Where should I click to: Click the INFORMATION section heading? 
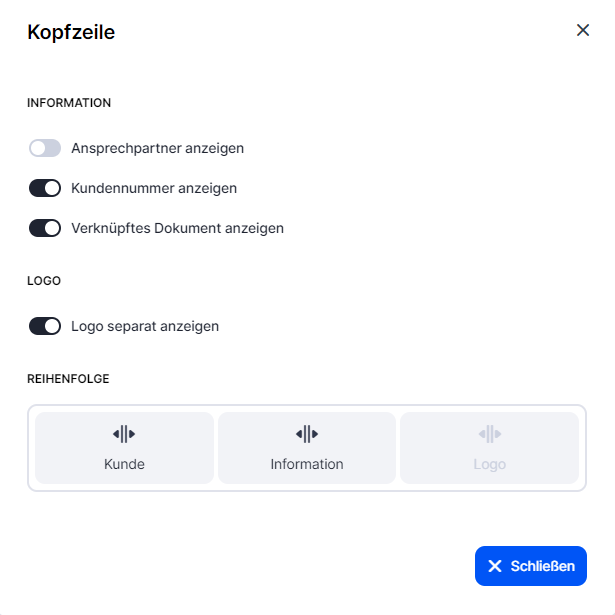coord(69,103)
